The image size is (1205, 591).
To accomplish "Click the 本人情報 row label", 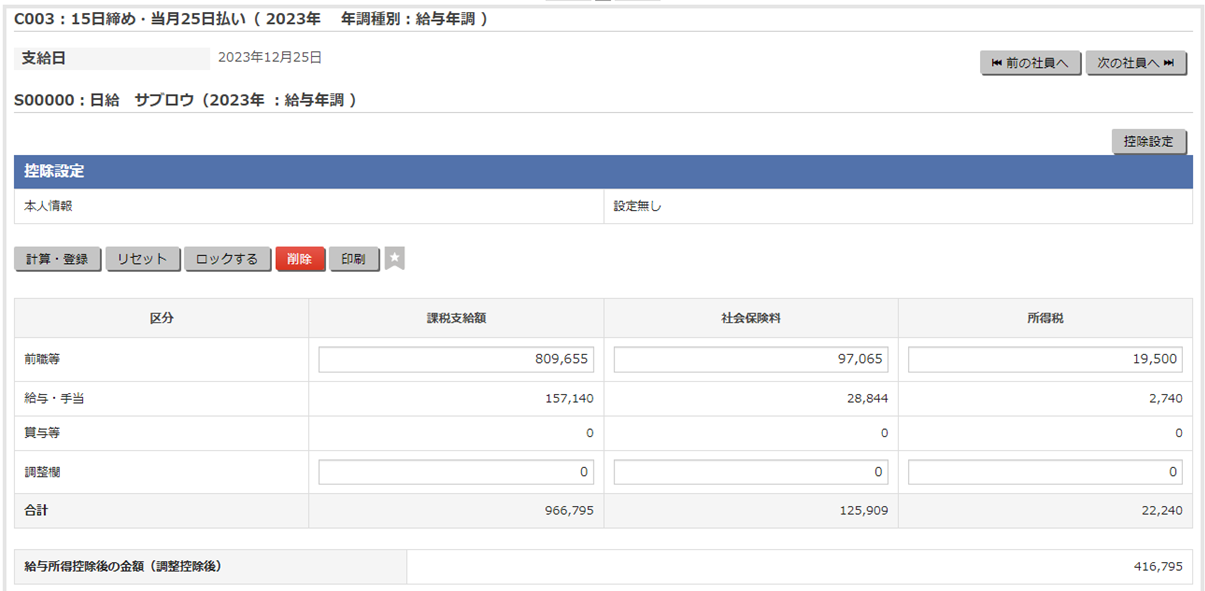I will pyautogui.click(x=48, y=207).
